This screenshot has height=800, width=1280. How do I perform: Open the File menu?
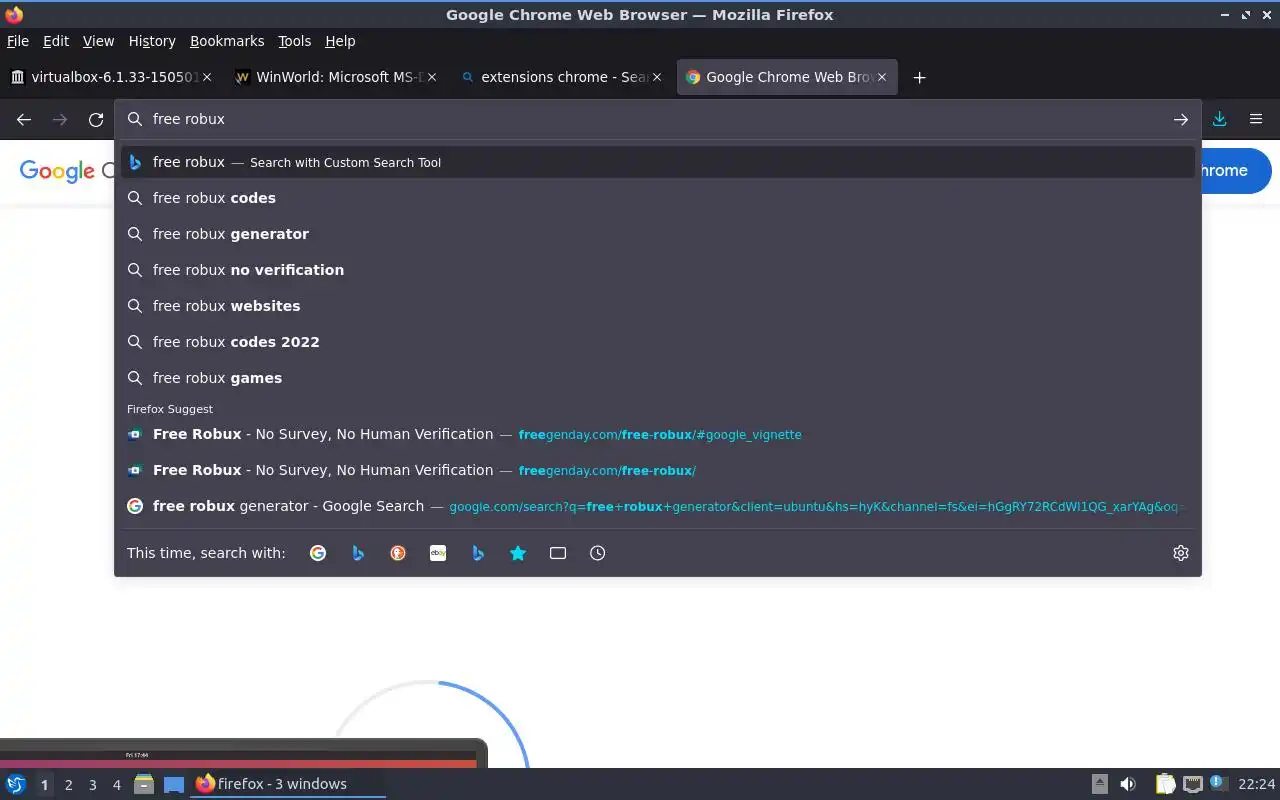pos(18,41)
